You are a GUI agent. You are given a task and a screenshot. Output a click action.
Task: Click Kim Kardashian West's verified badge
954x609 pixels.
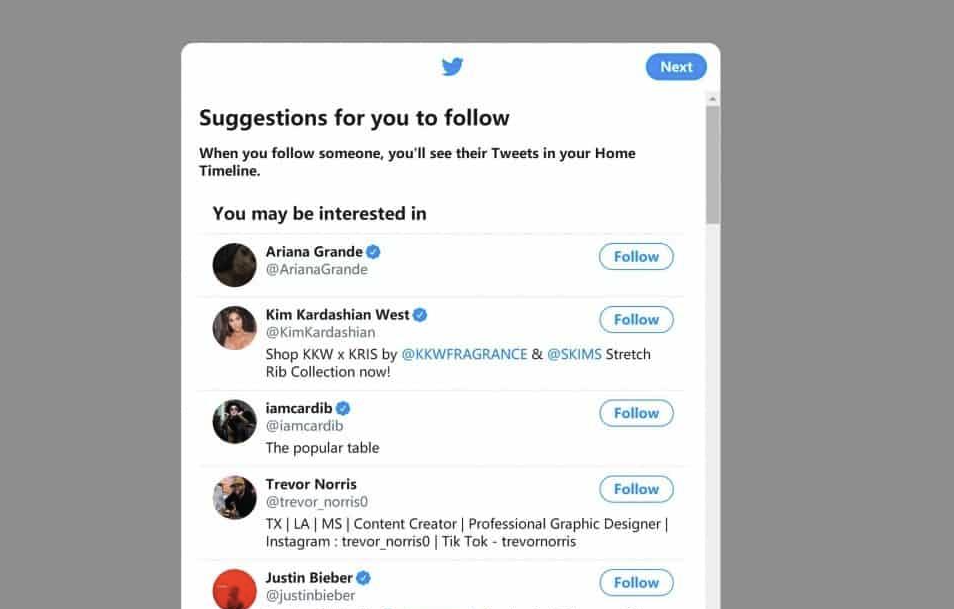[420, 315]
